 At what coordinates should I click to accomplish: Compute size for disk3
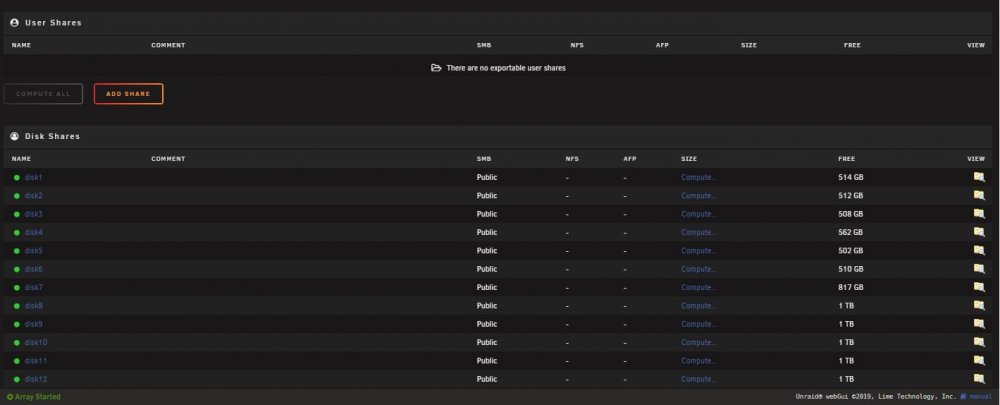coord(698,214)
